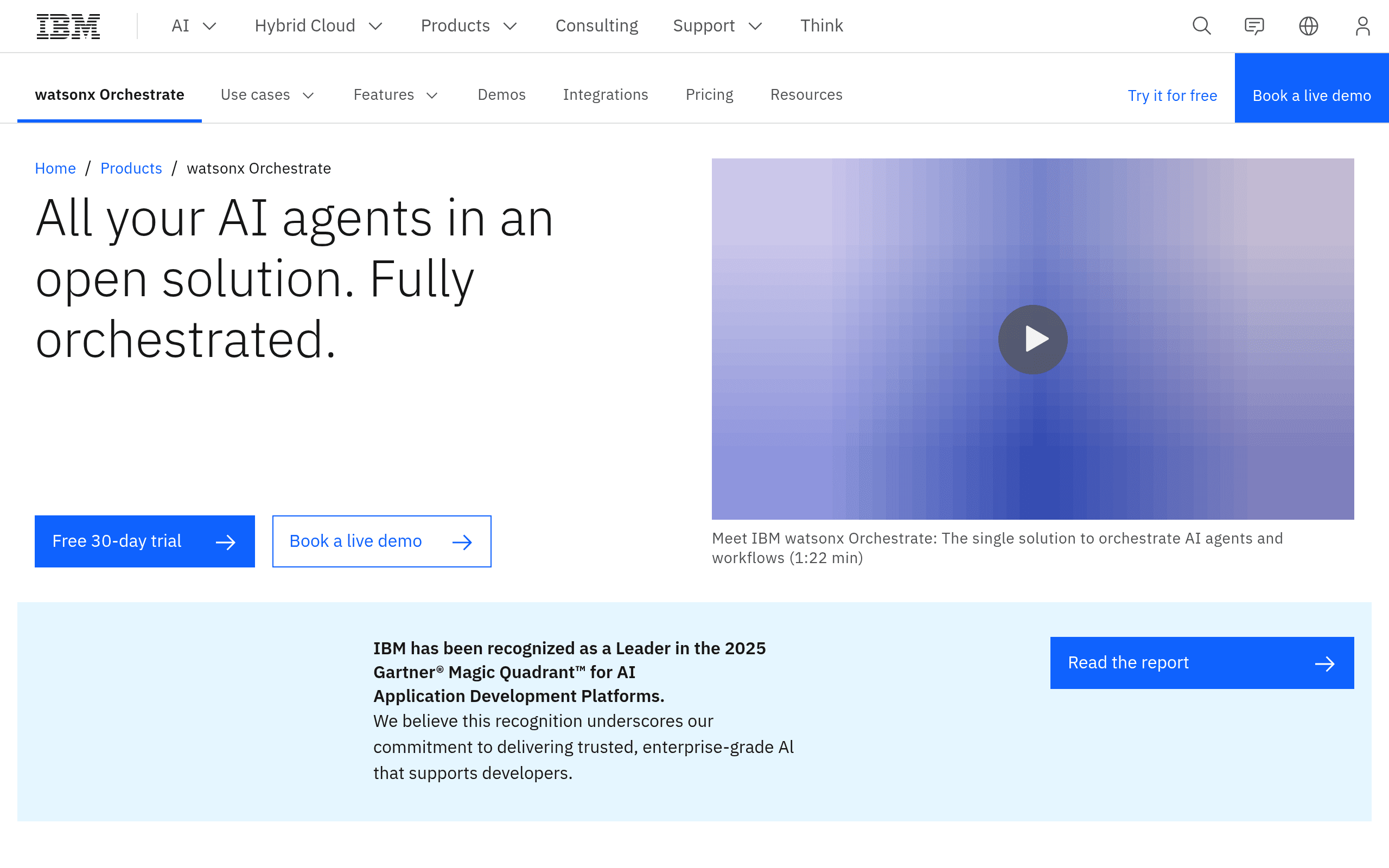1389x868 pixels.
Task: Open the Pricing tab
Action: 710,95
